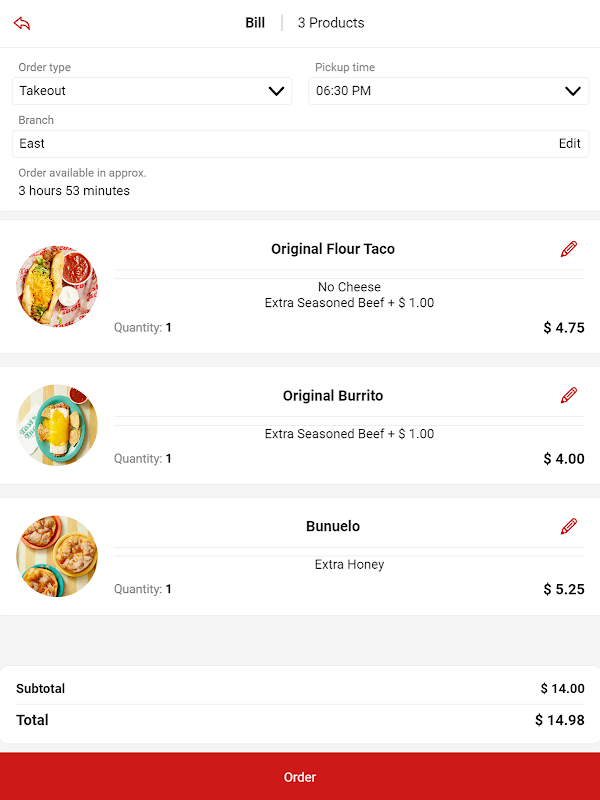Screen dimensions: 600x800
Task: Click the 06:30 PM dropdown chevron
Action: click(x=573, y=91)
